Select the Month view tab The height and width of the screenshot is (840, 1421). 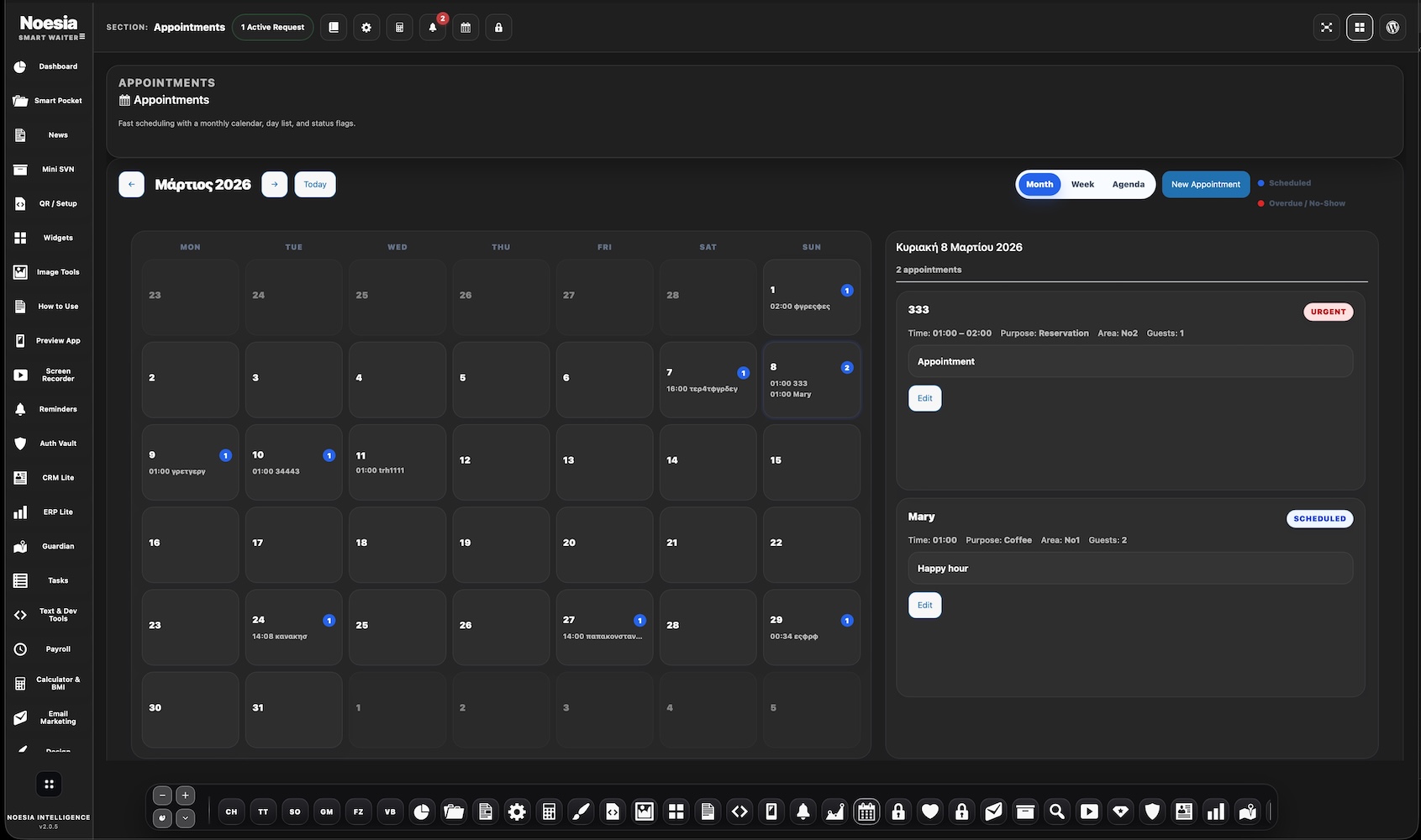[1039, 184]
